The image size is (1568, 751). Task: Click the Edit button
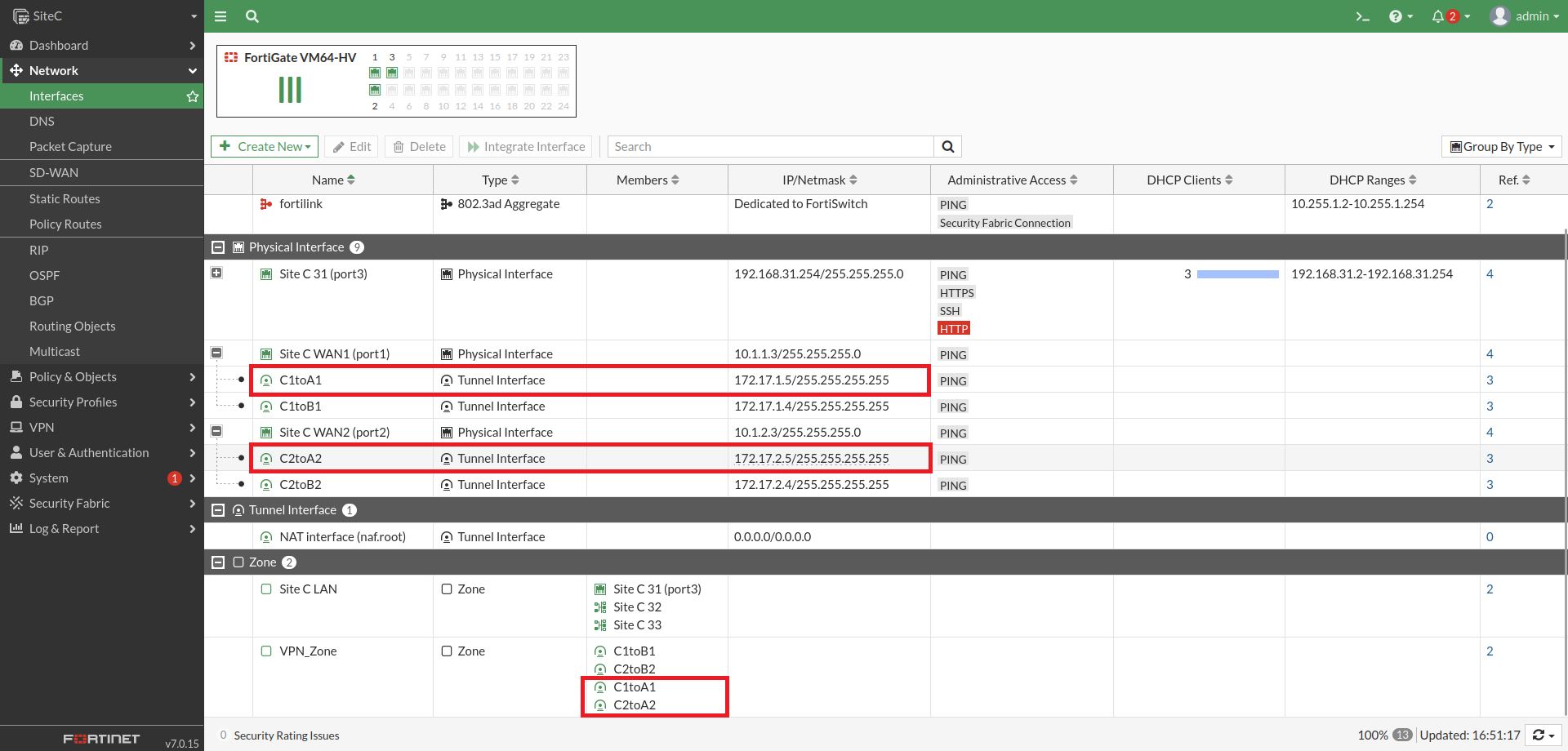click(352, 147)
